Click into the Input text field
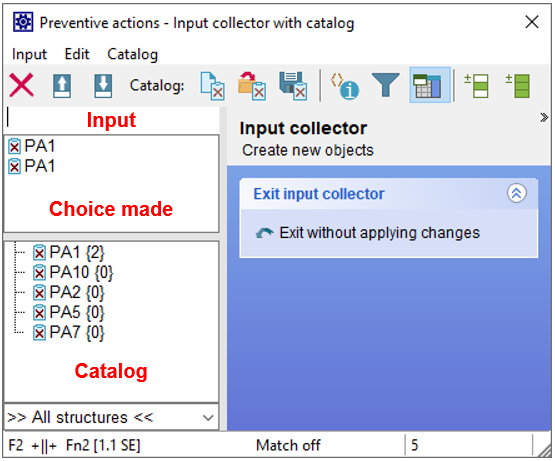 pos(112,119)
